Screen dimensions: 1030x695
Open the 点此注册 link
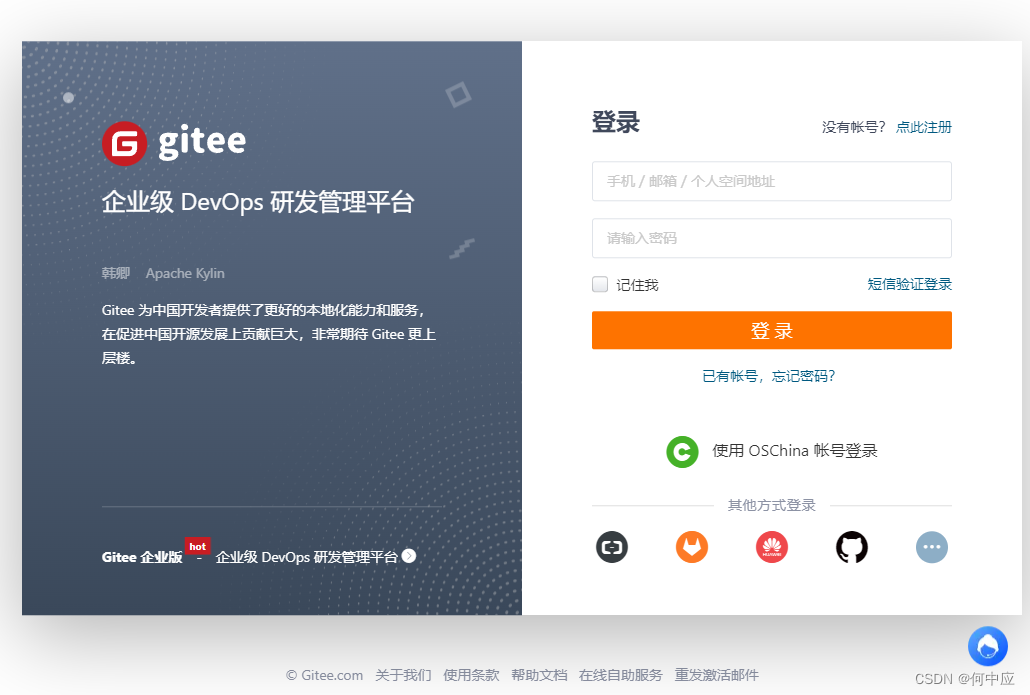[x=924, y=127]
